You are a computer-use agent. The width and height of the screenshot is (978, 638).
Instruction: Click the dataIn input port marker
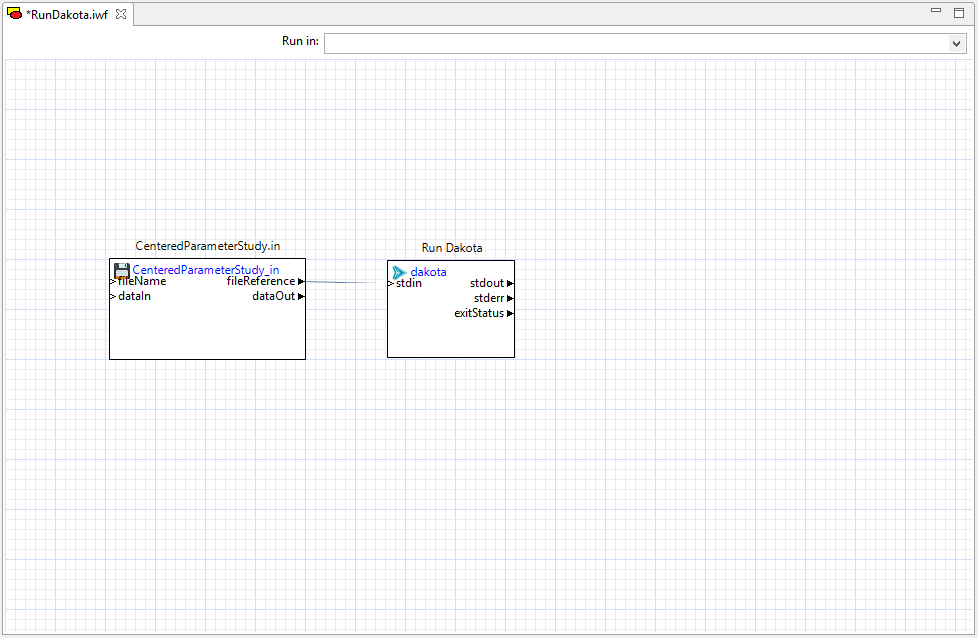click(x=113, y=296)
